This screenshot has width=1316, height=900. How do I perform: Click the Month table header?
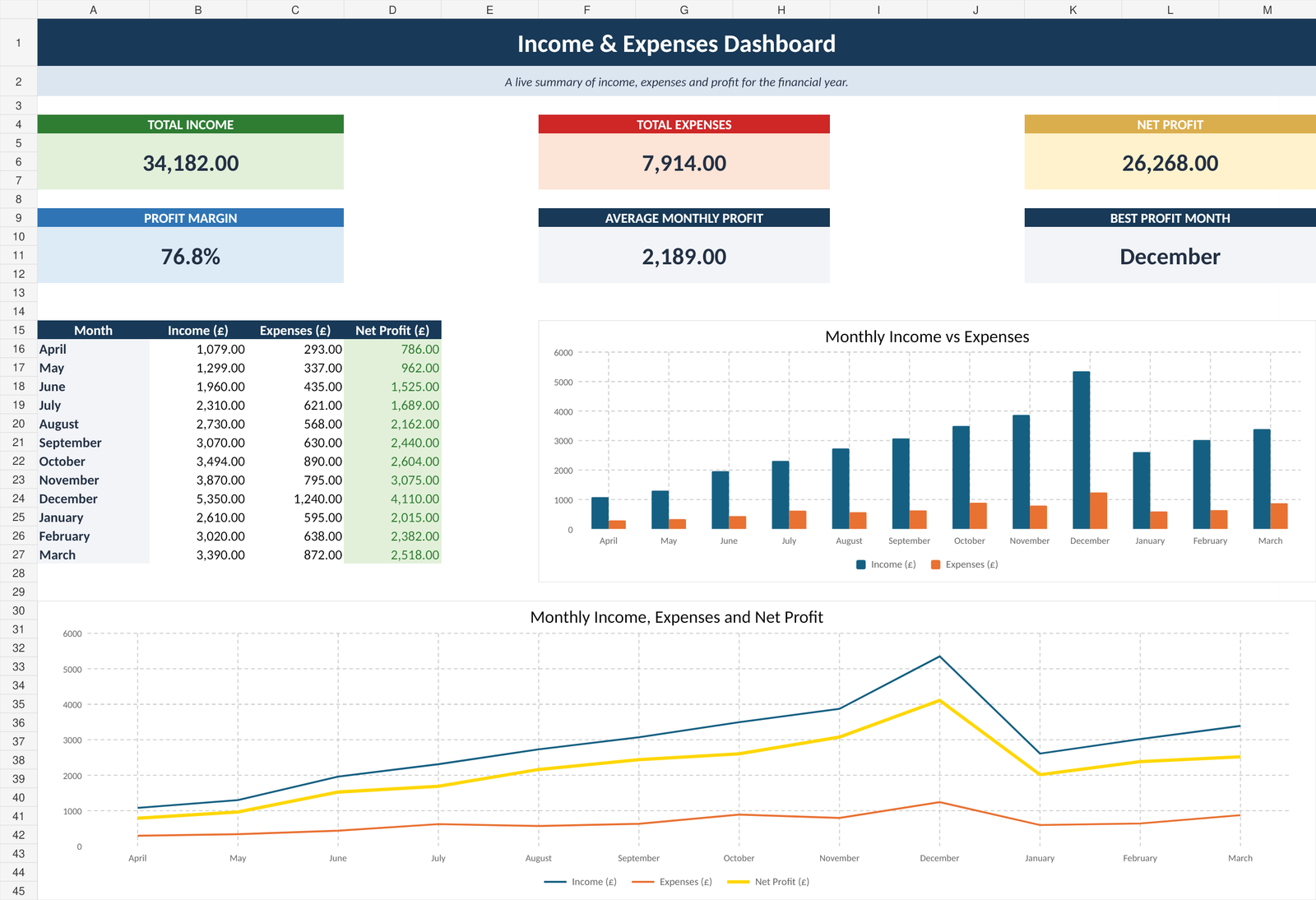[x=93, y=330]
